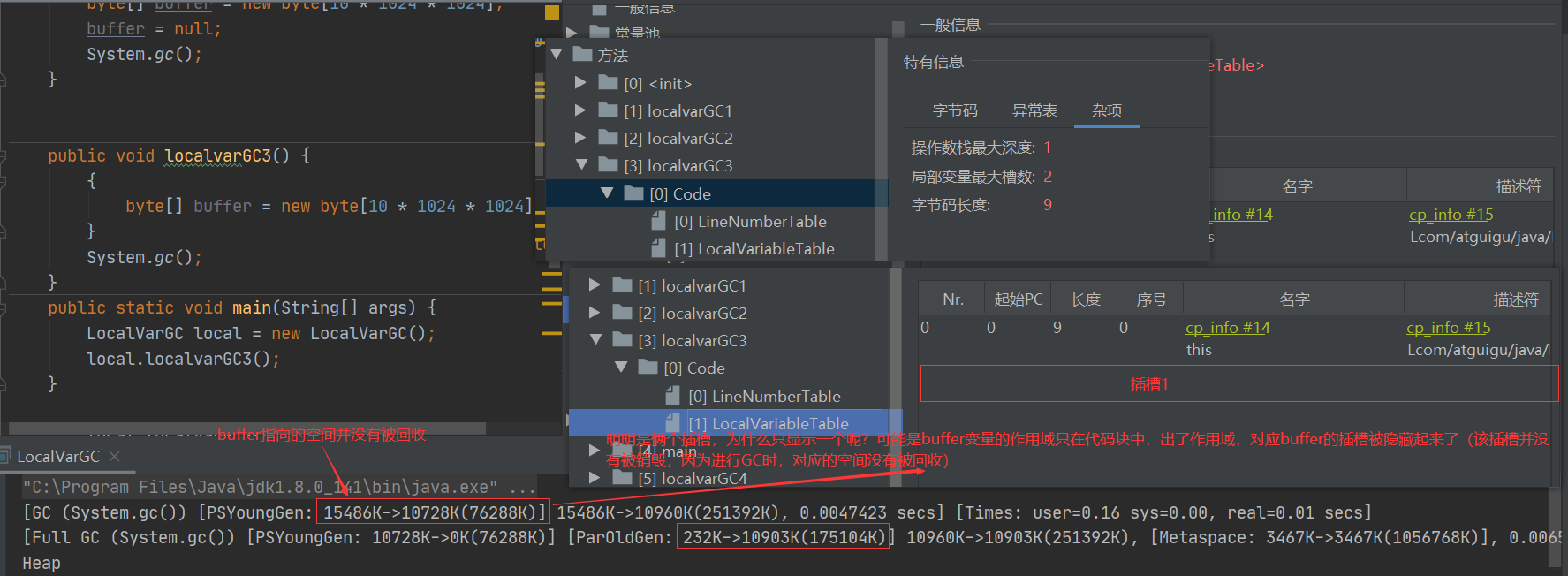Collapse localvarGC3 in tree listing <init>
Viewport: 1568px width, 576px height.
[581, 165]
